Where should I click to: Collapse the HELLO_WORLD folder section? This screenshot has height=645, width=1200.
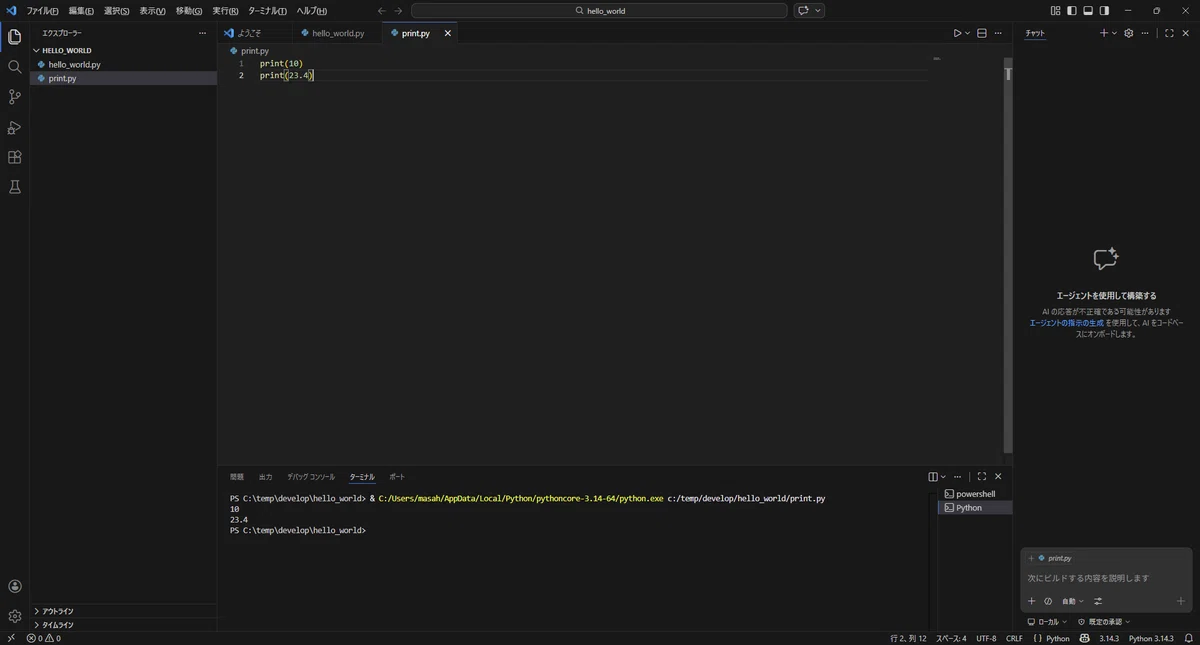click(123, 50)
